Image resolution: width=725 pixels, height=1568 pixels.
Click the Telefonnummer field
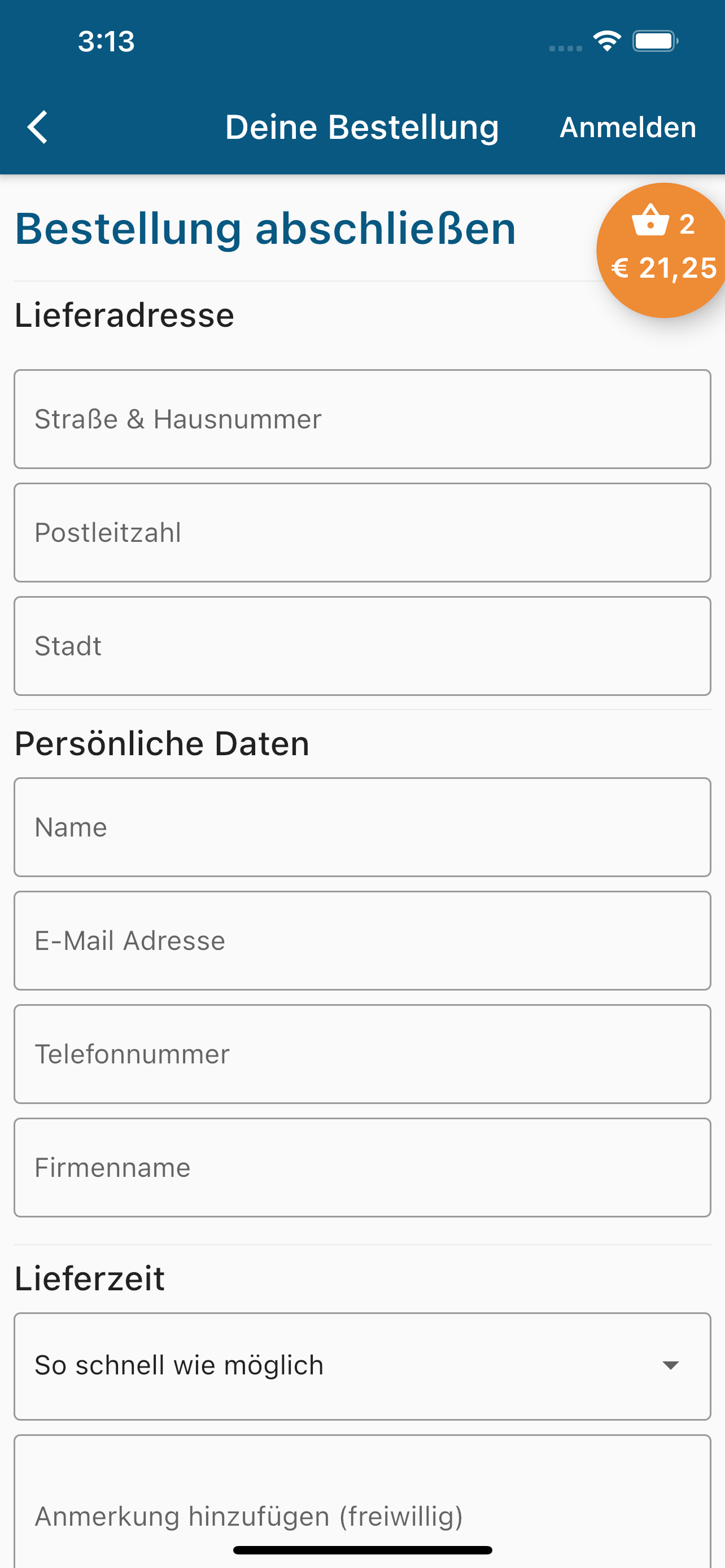click(362, 1054)
